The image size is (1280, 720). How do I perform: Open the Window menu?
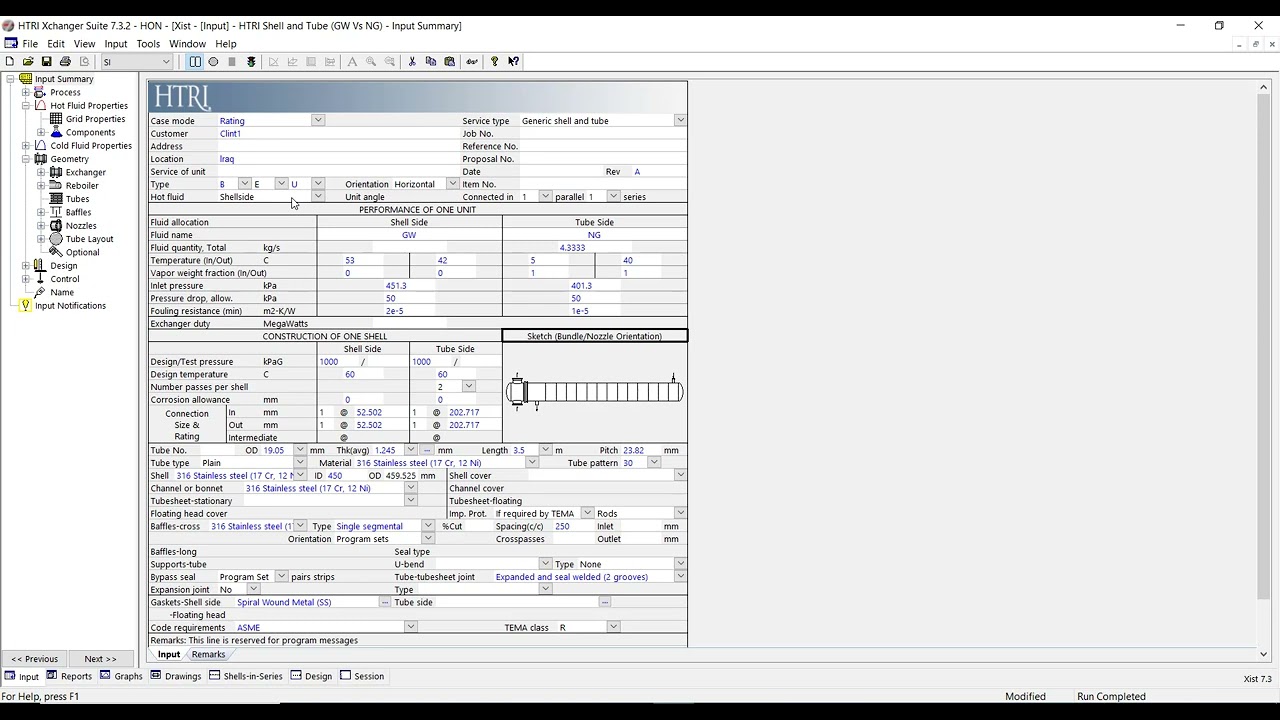(x=187, y=44)
